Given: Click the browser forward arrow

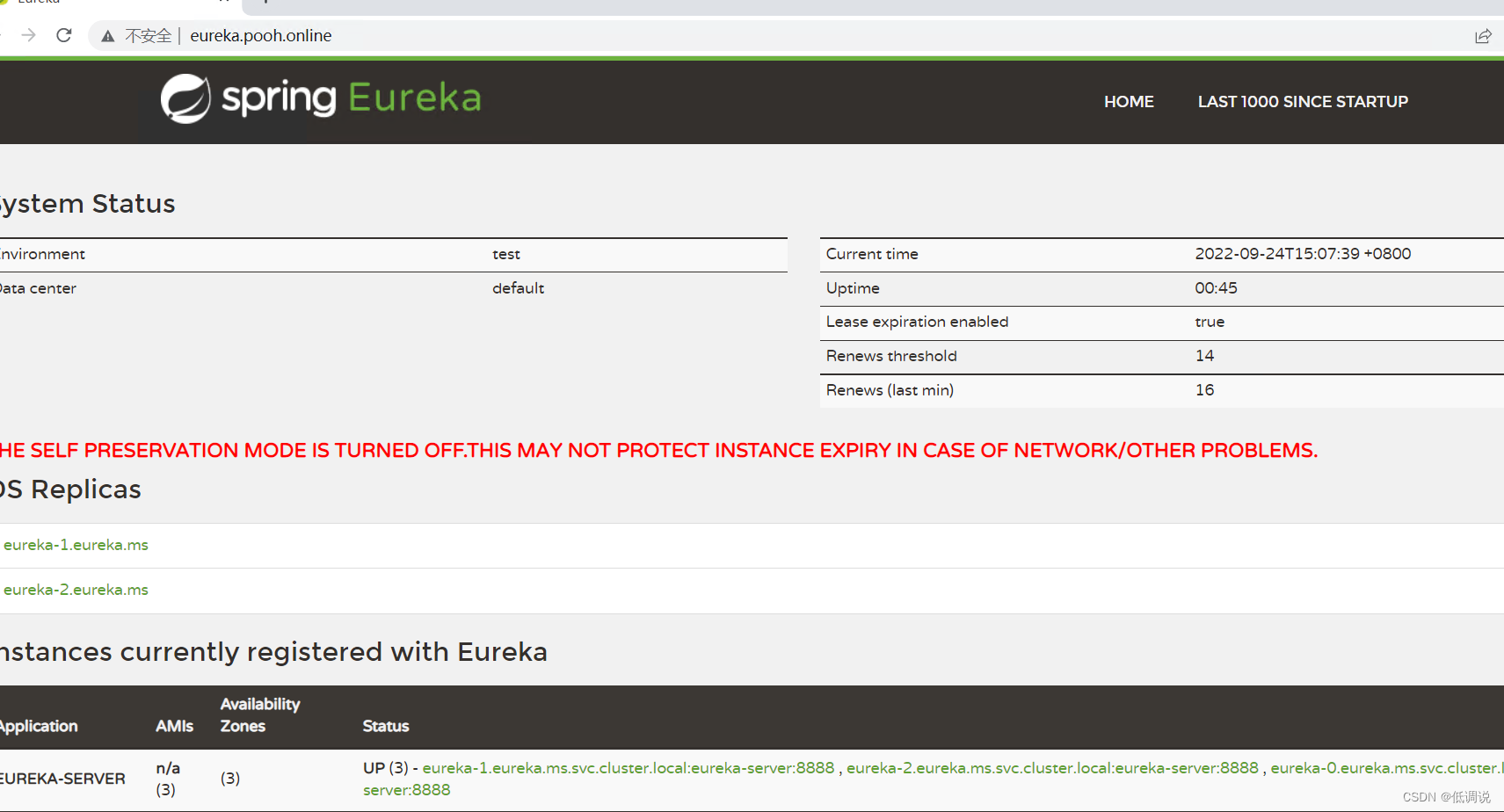Looking at the screenshot, I should 28,35.
